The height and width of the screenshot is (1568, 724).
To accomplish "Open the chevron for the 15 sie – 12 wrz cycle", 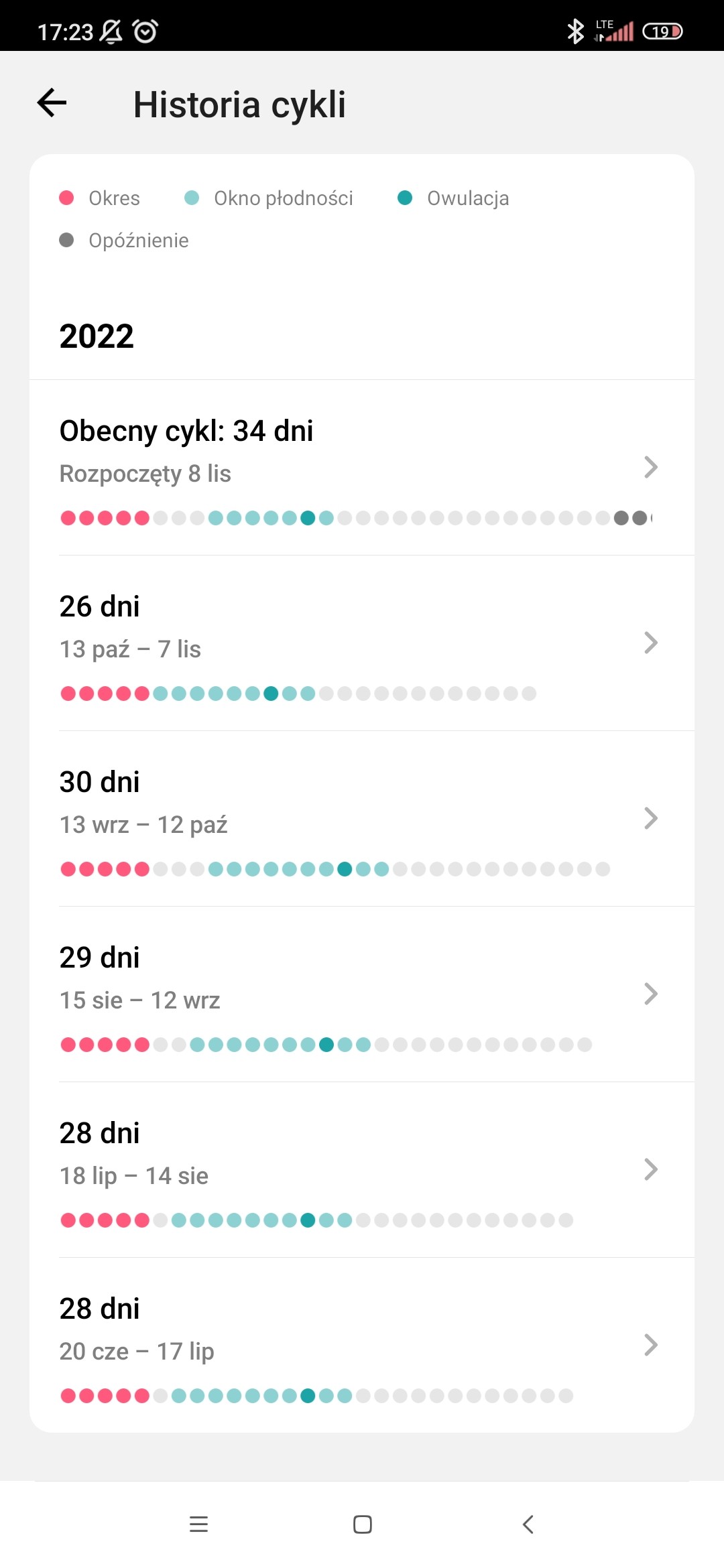I will [x=650, y=994].
